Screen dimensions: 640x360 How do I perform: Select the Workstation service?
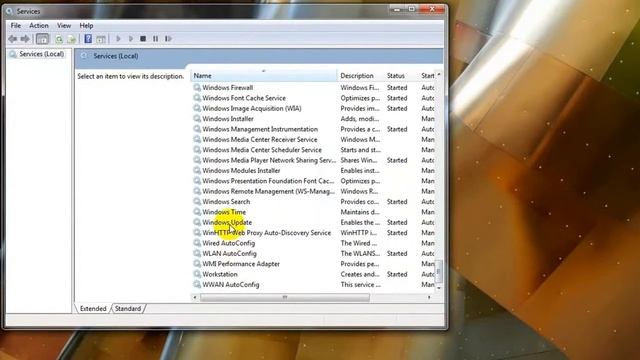point(220,274)
